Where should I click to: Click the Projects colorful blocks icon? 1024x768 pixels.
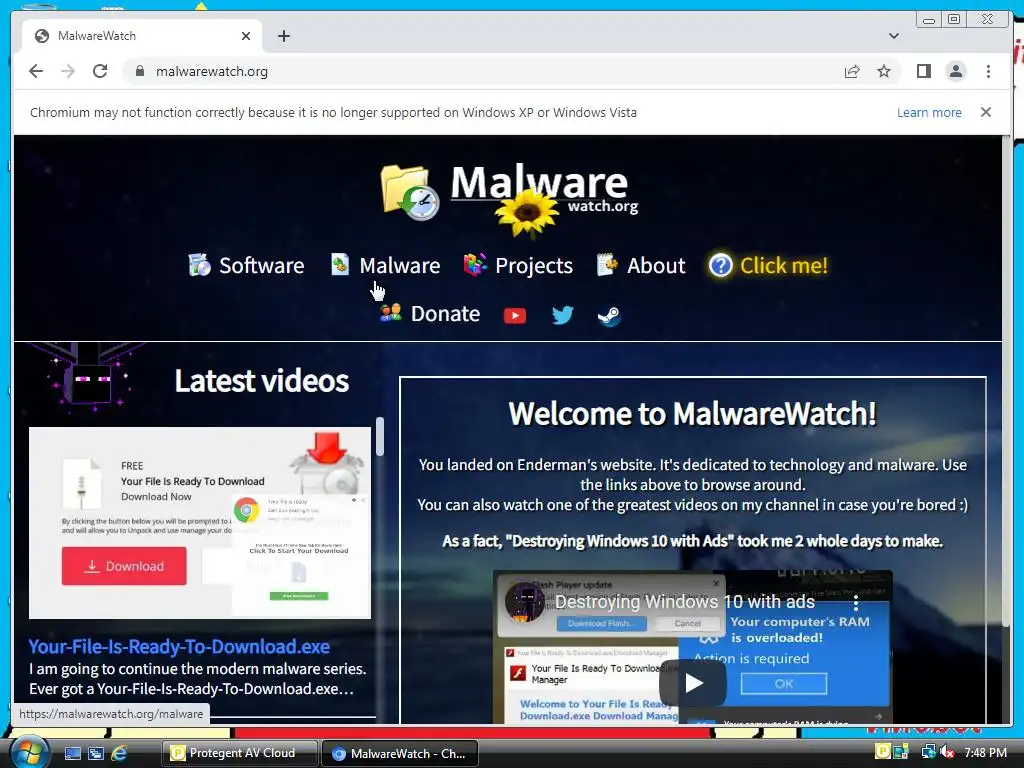tap(475, 264)
